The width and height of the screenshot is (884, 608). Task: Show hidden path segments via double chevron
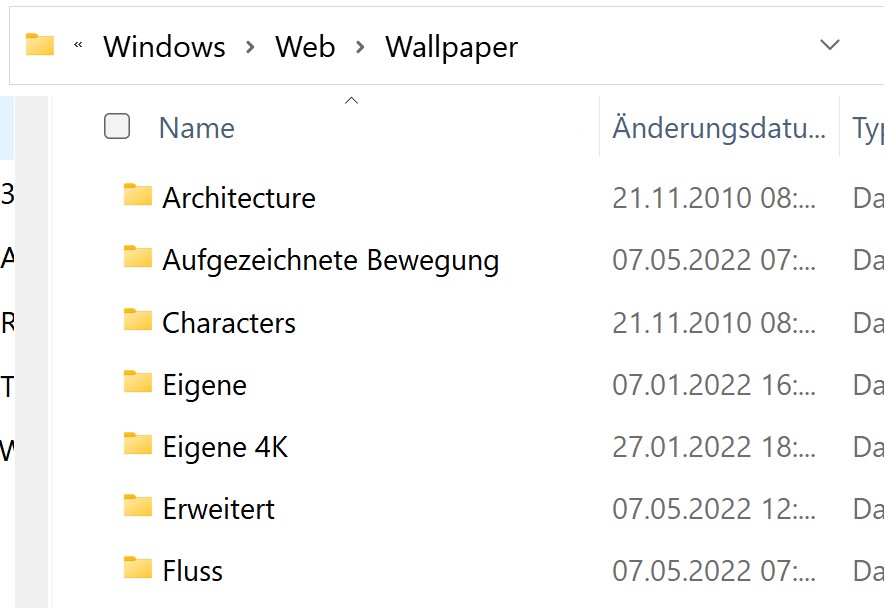pyautogui.click(x=78, y=45)
